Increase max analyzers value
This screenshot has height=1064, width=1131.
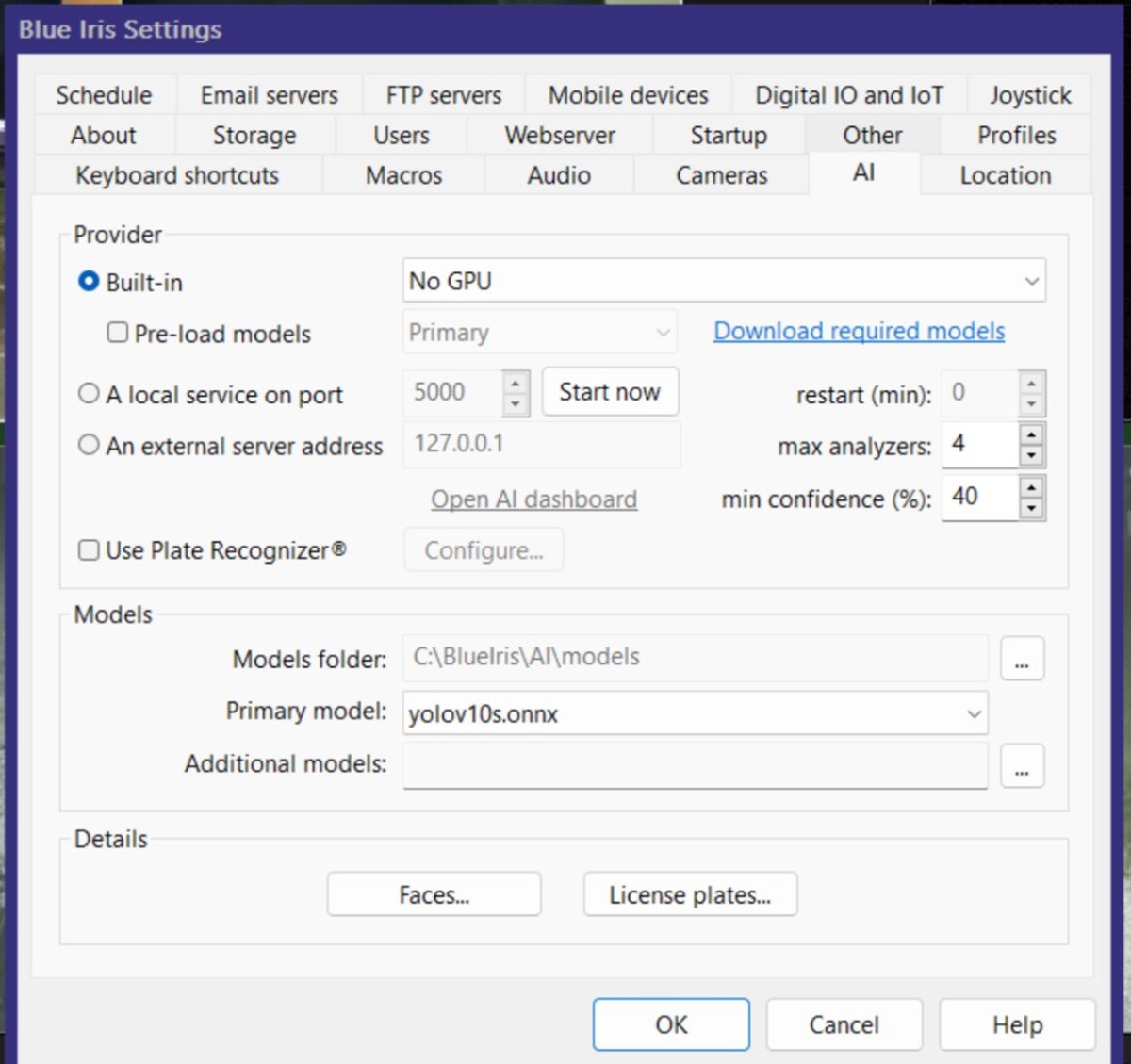[x=1032, y=434]
